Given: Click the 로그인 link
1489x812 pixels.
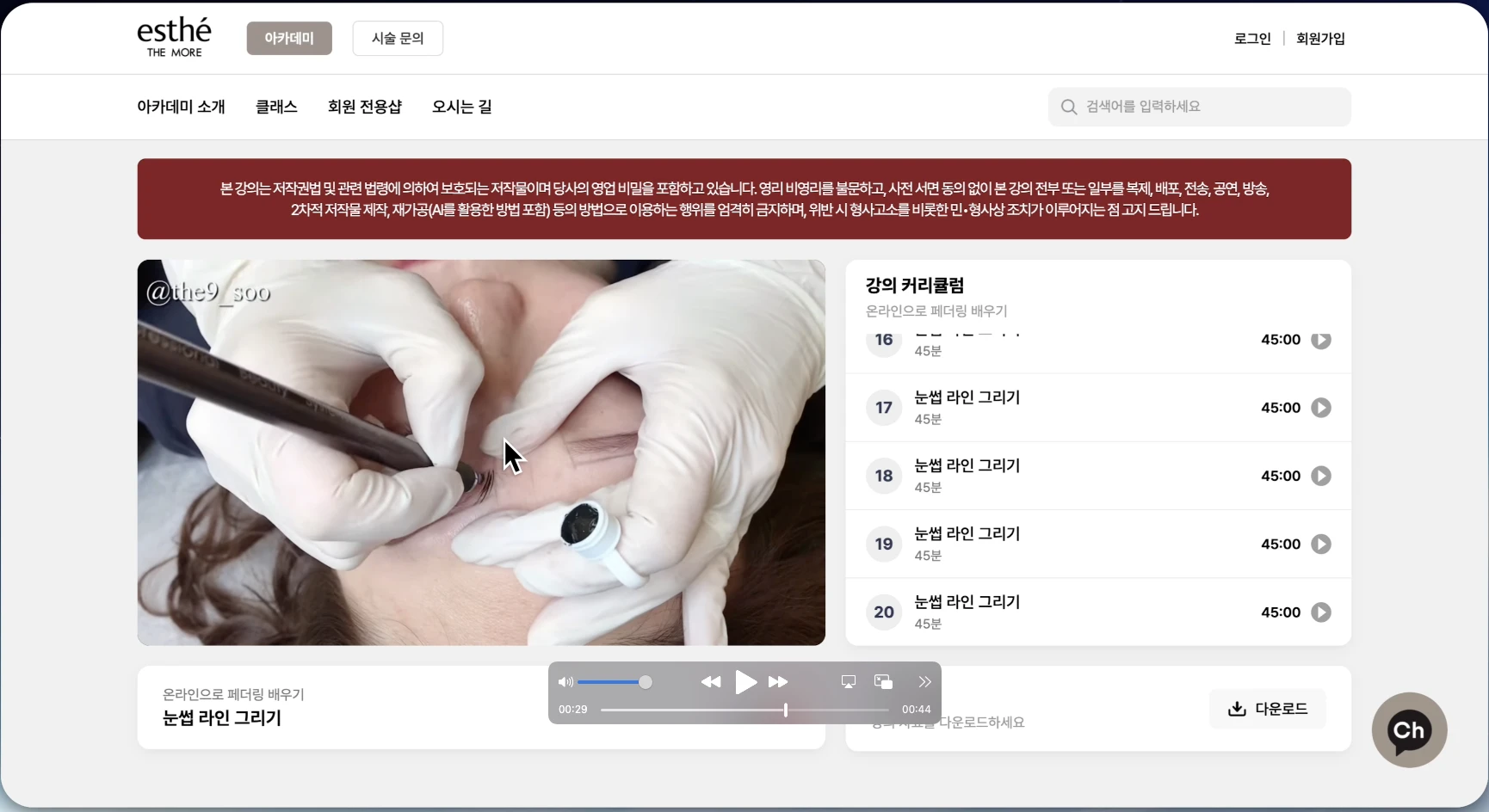Looking at the screenshot, I should [x=1252, y=39].
